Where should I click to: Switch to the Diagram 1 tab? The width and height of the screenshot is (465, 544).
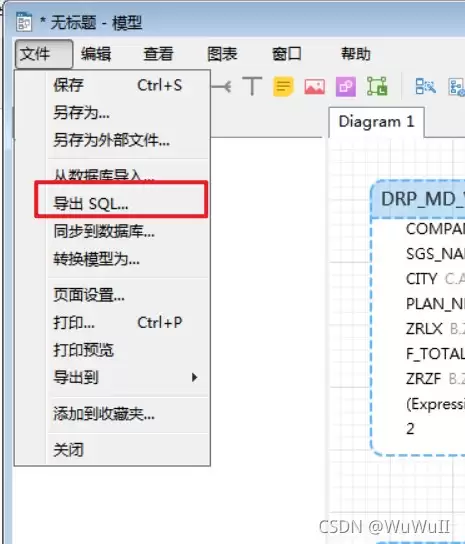pos(377,122)
